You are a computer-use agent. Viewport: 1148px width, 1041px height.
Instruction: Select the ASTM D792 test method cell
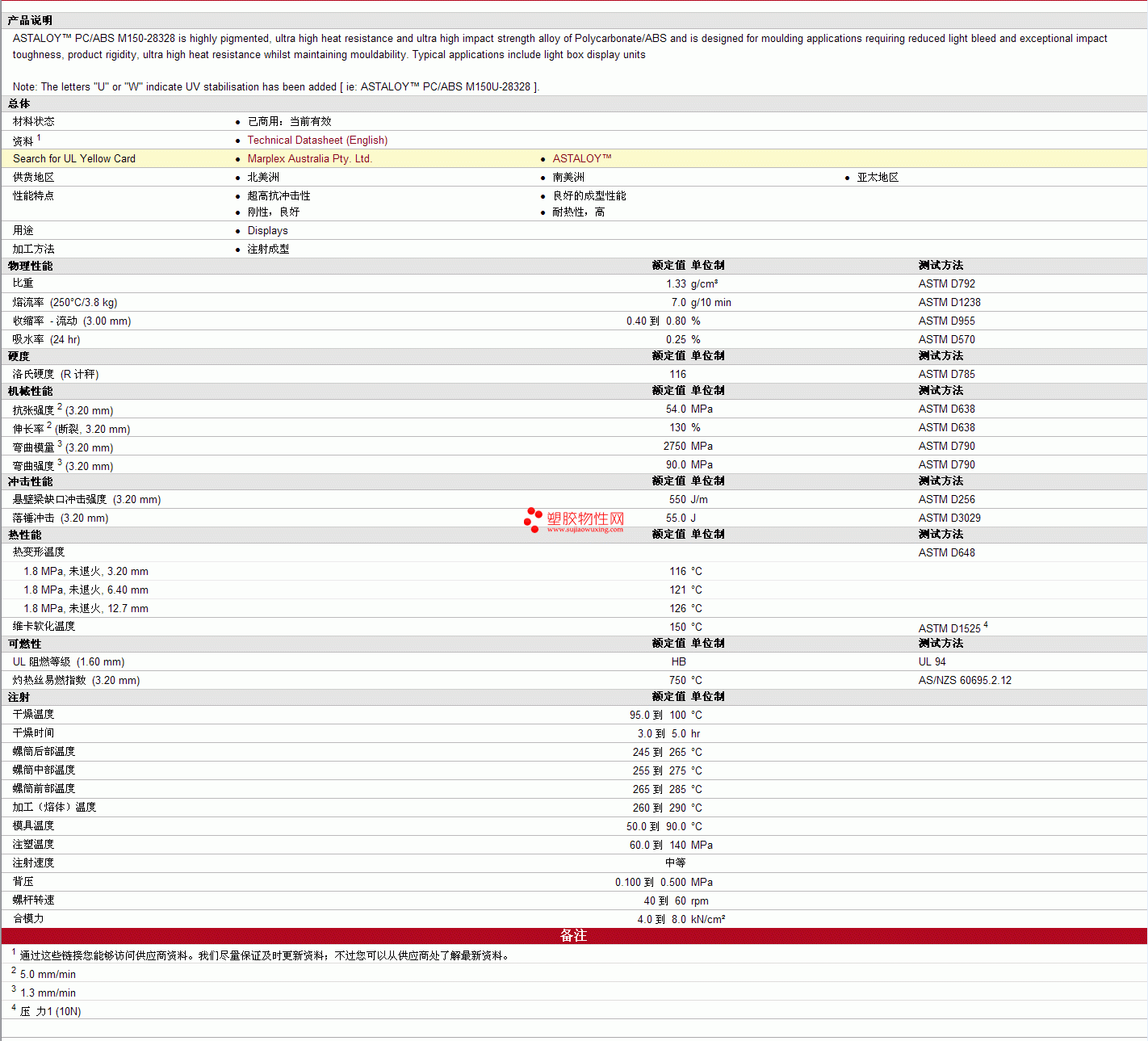click(947, 284)
